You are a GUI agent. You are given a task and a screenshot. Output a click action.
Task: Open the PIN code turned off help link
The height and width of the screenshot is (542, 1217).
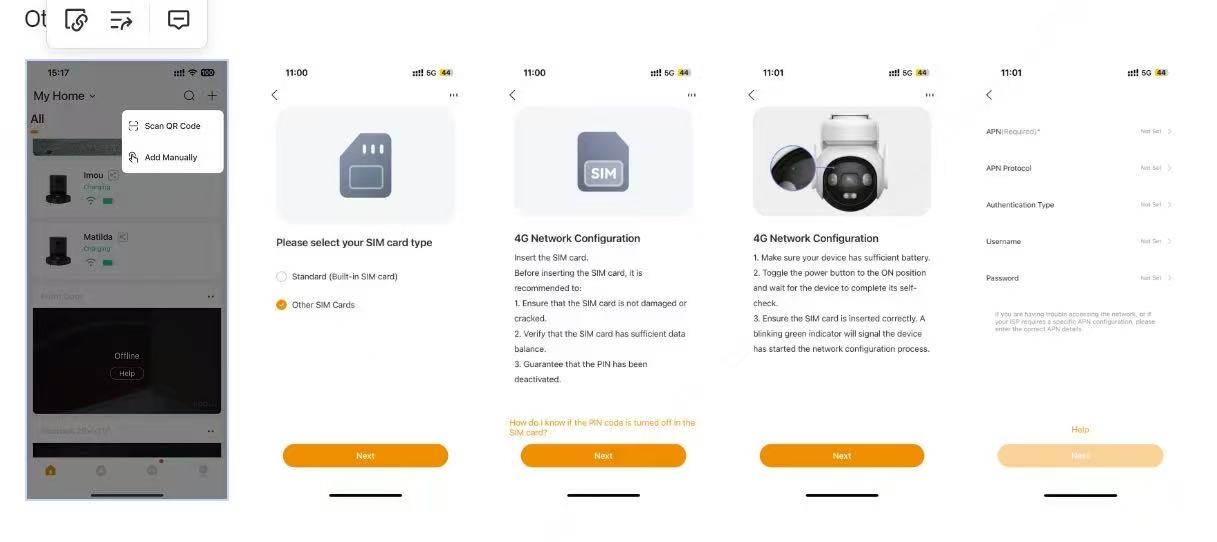pos(602,427)
